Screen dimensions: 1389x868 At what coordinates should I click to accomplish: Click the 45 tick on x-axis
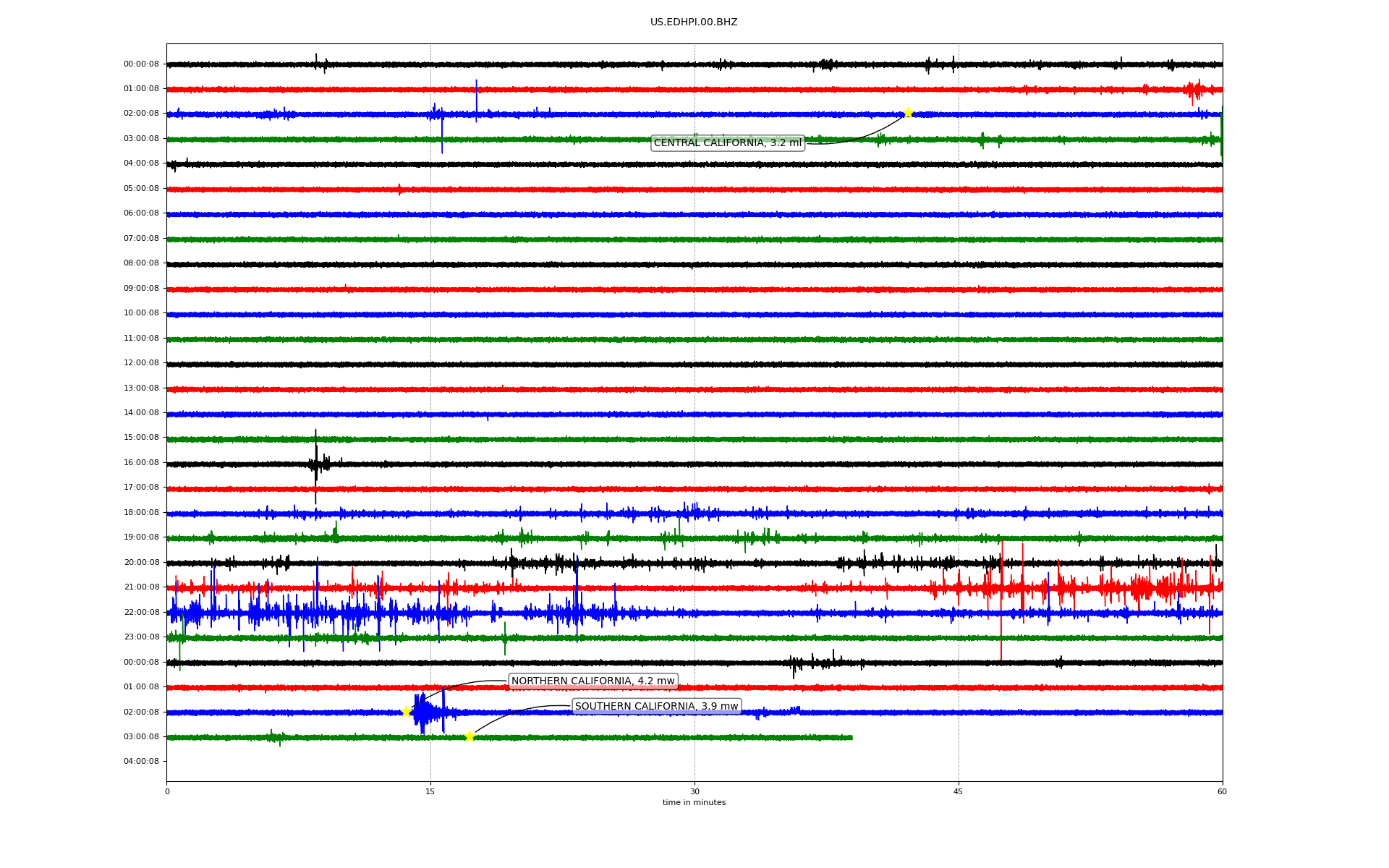click(958, 791)
